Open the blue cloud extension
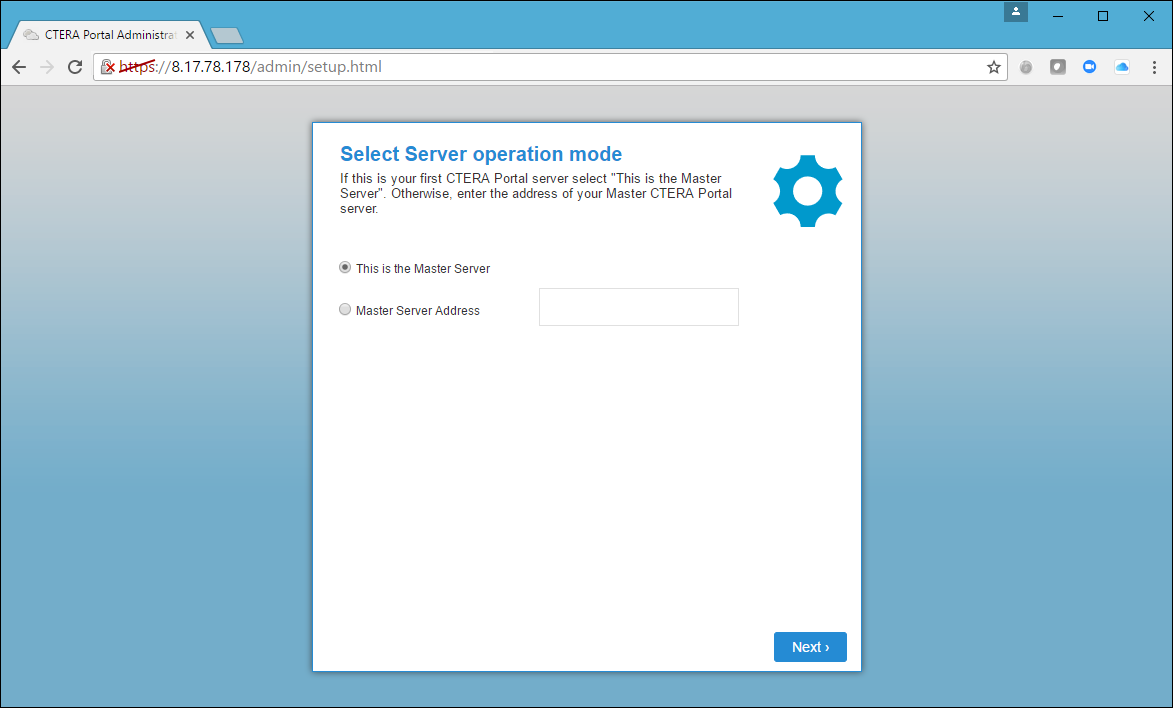This screenshot has width=1173, height=708. [1121, 67]
